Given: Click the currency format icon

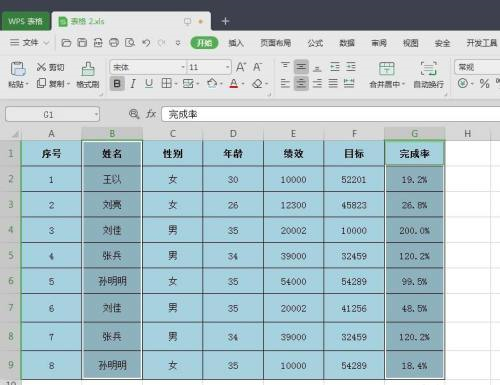Looking at the screenshot, I should coord(463,83).
